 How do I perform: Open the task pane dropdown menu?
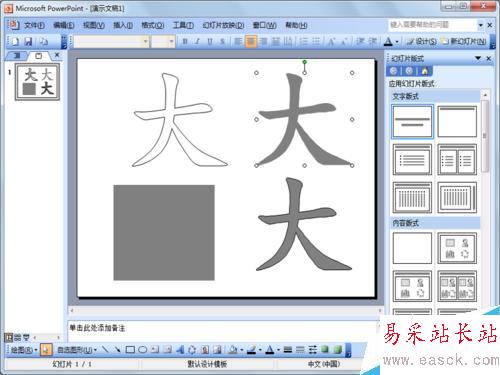tap(478, 58)
